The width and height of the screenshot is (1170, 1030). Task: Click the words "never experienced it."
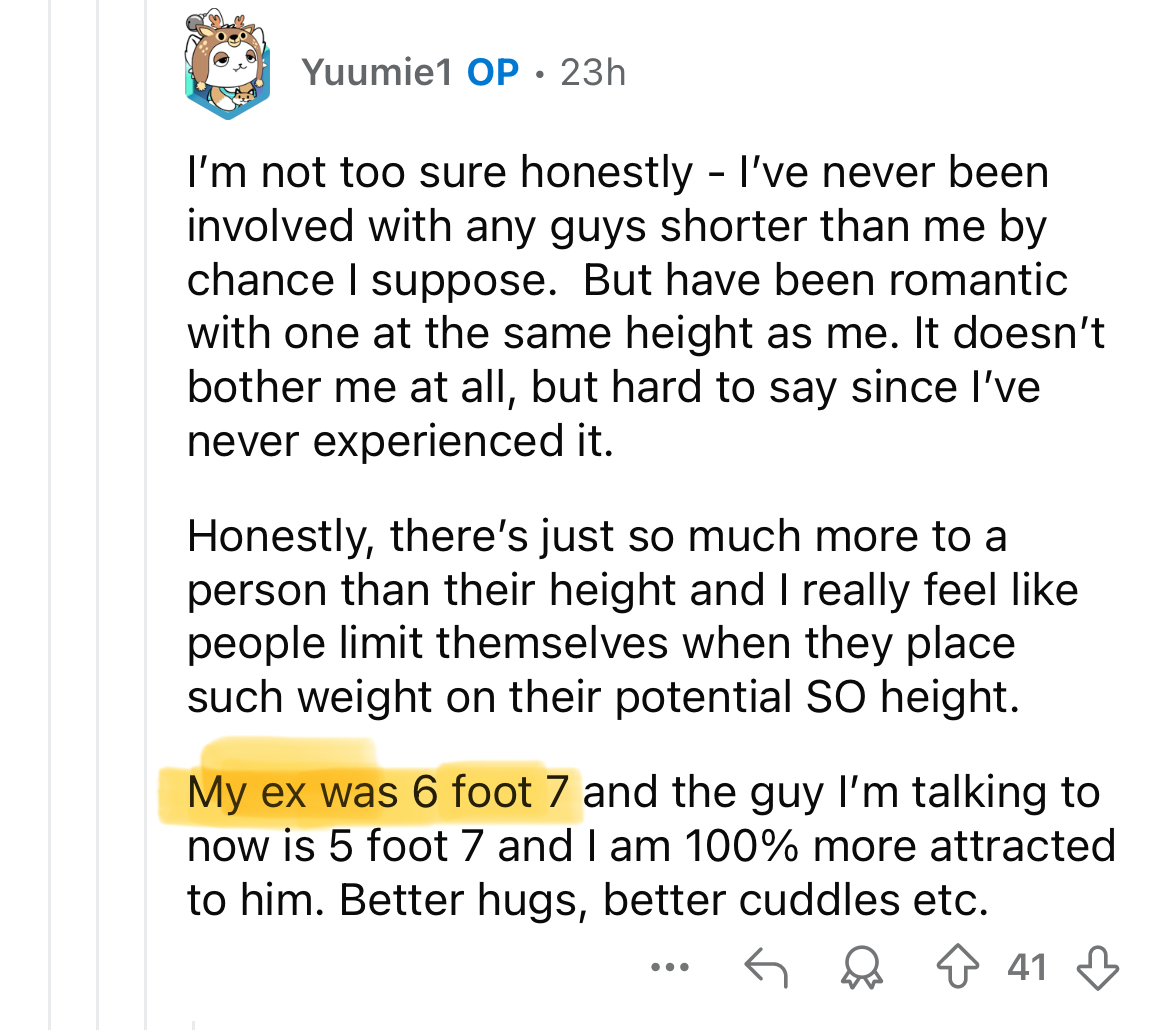pyautogui.click(x=400, y=441)
